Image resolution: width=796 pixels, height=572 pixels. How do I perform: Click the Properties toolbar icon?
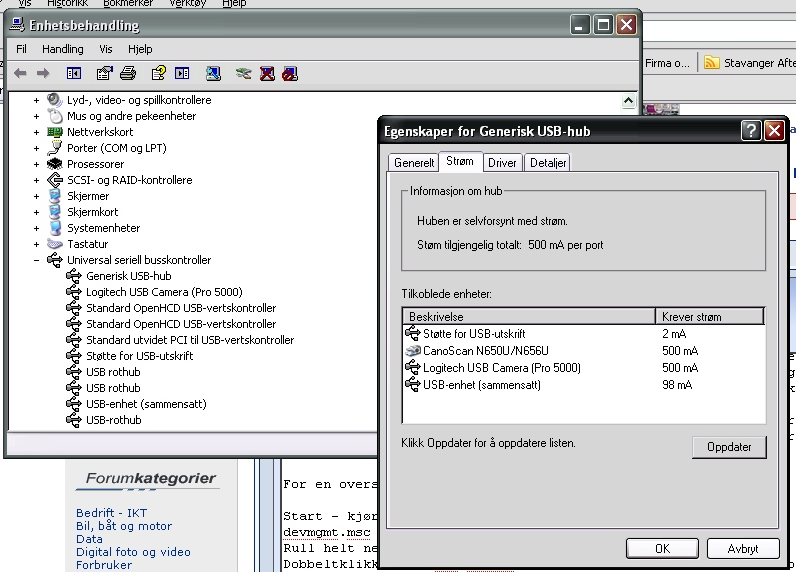coord(104,73)
